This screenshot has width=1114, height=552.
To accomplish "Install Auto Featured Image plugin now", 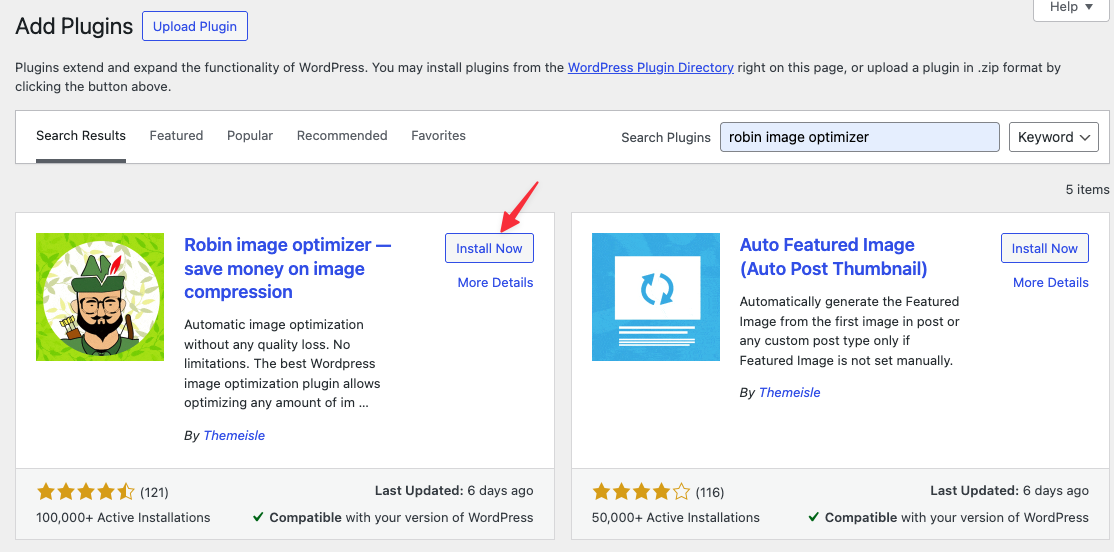I will click(x=1044, y=249).
